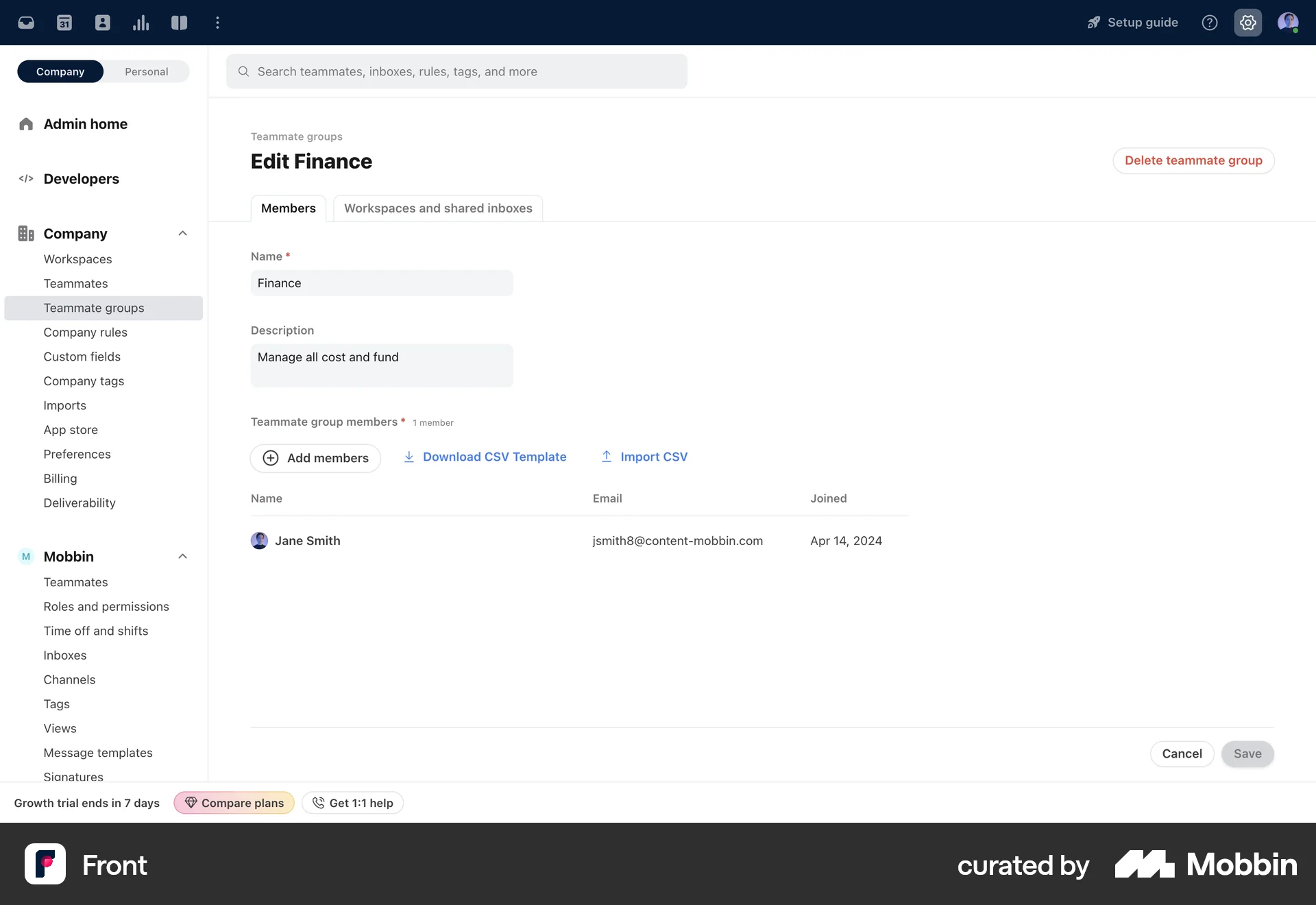Open Help via the question mark icon
Image resolution: width=1316 pixels, height=905 pixels.
pos(1210,22)
